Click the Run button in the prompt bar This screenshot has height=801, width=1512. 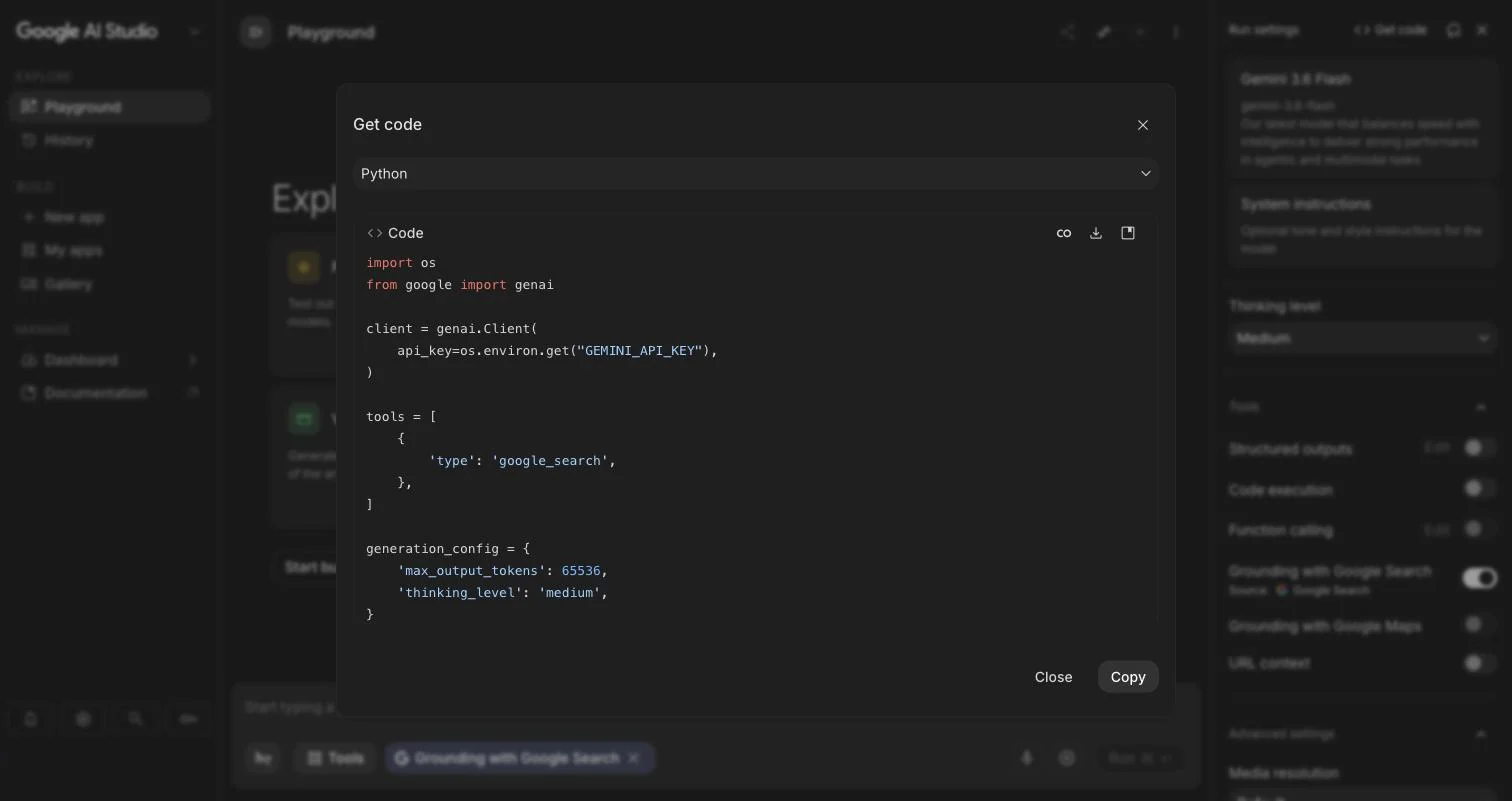pyautogui.click(x=1140, y=759)
